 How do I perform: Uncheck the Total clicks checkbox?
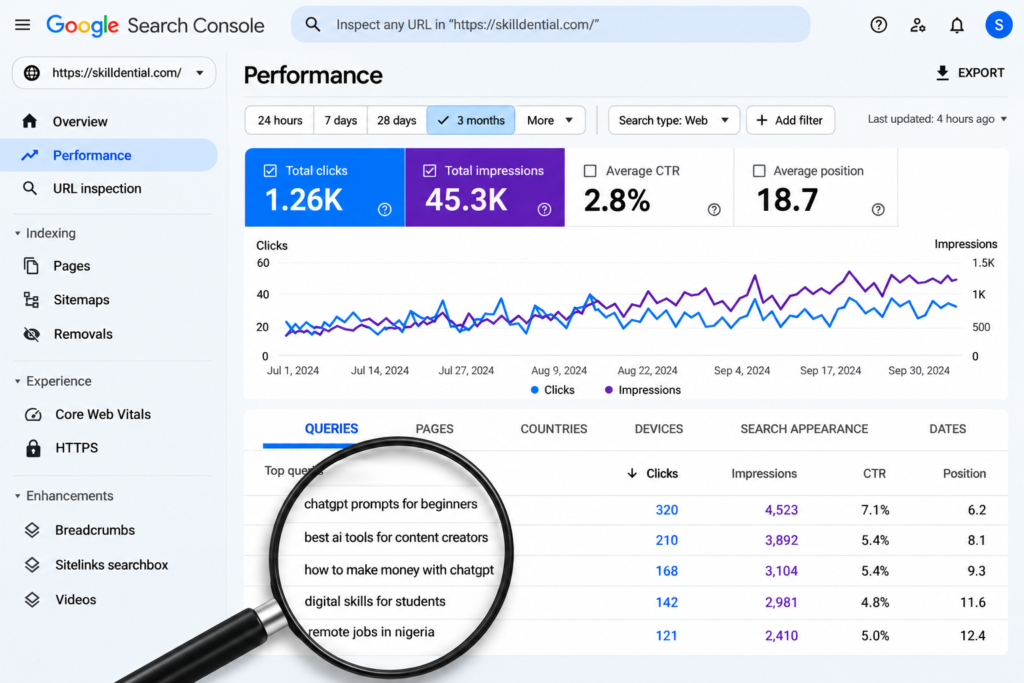[270, 170]
